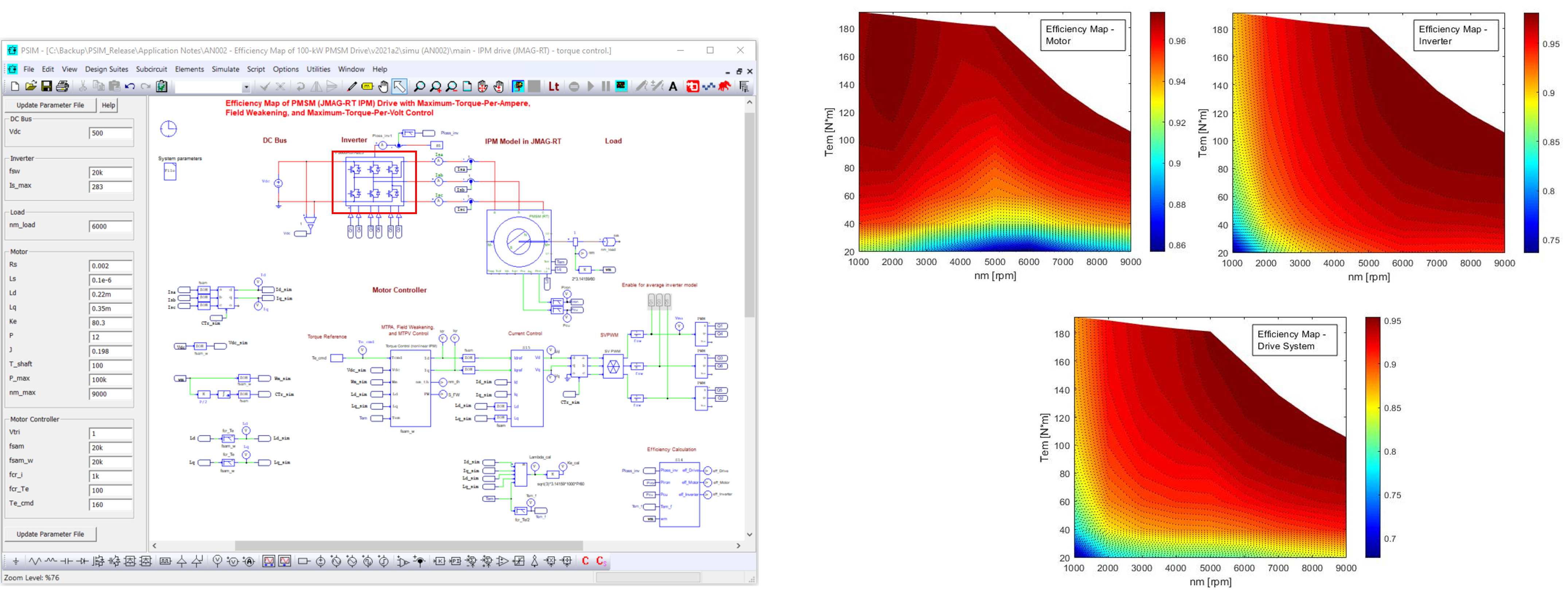Click the Is_max input field
Screen dimensions: 1568x593
pos(111,187)
